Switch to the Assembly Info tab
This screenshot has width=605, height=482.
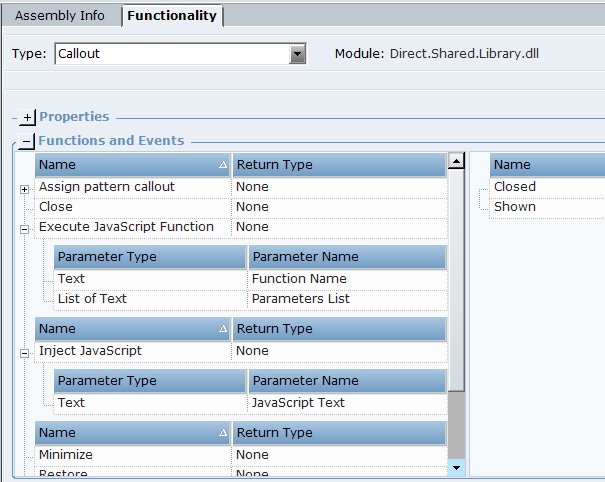[60, 16]
